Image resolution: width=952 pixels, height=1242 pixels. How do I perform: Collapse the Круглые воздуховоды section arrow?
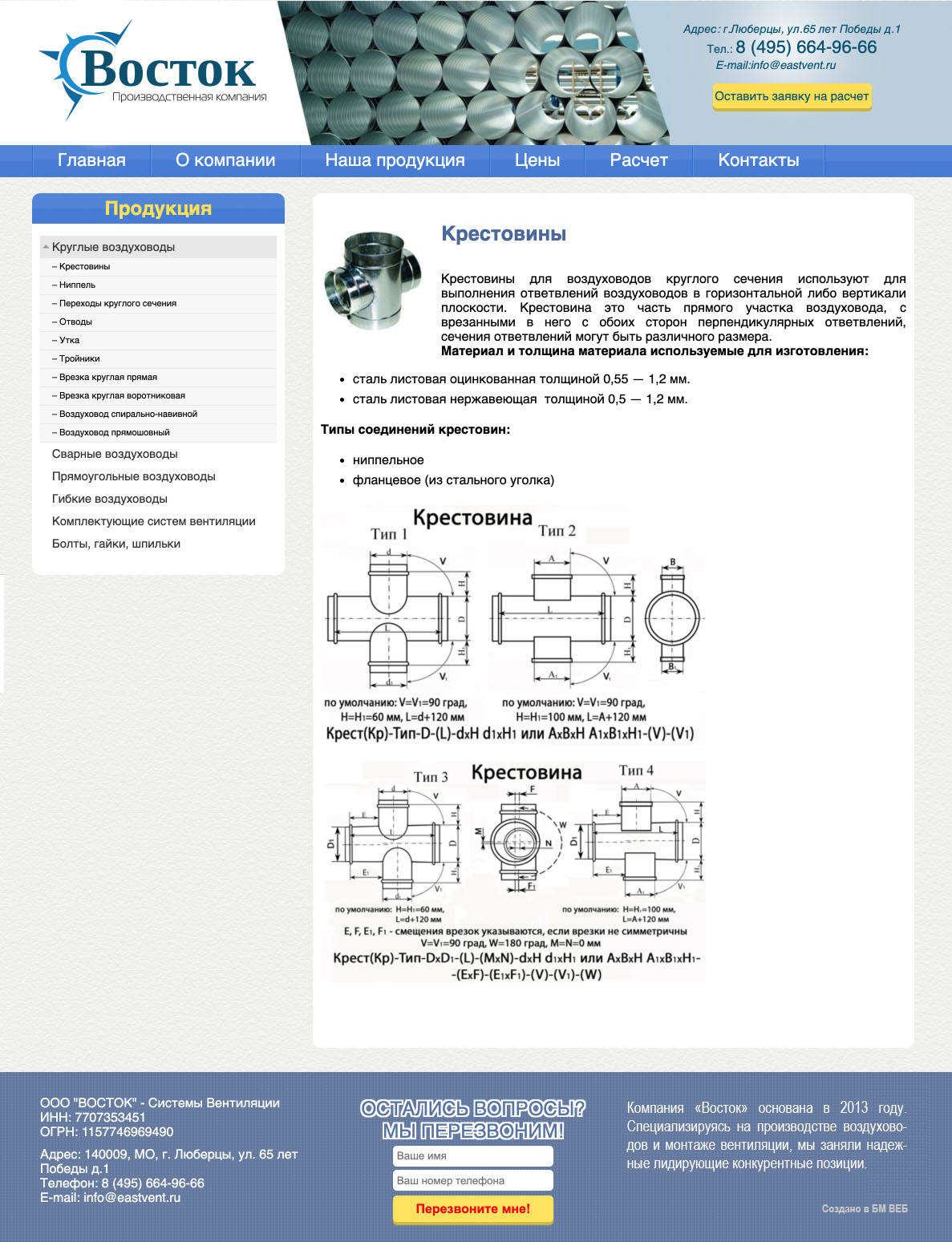point(46,247)
